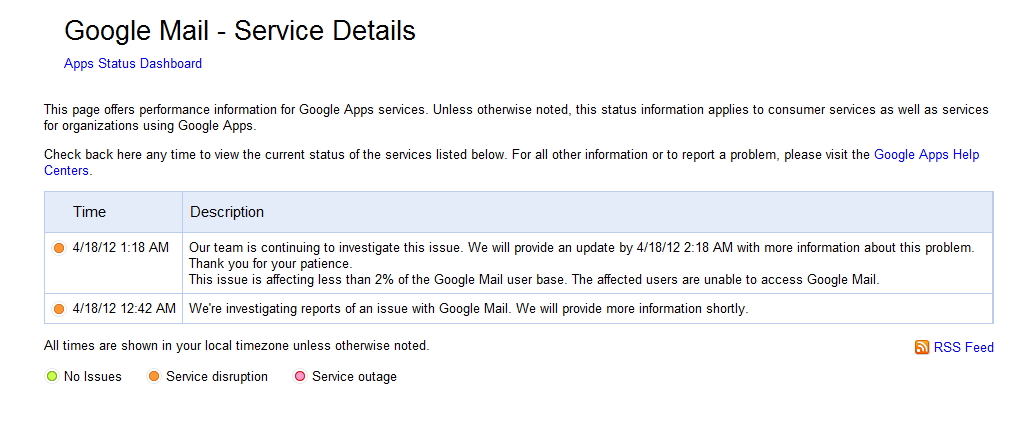
Task: Click the orange status dot for 1:18 AM
Action: pos(59,248)
